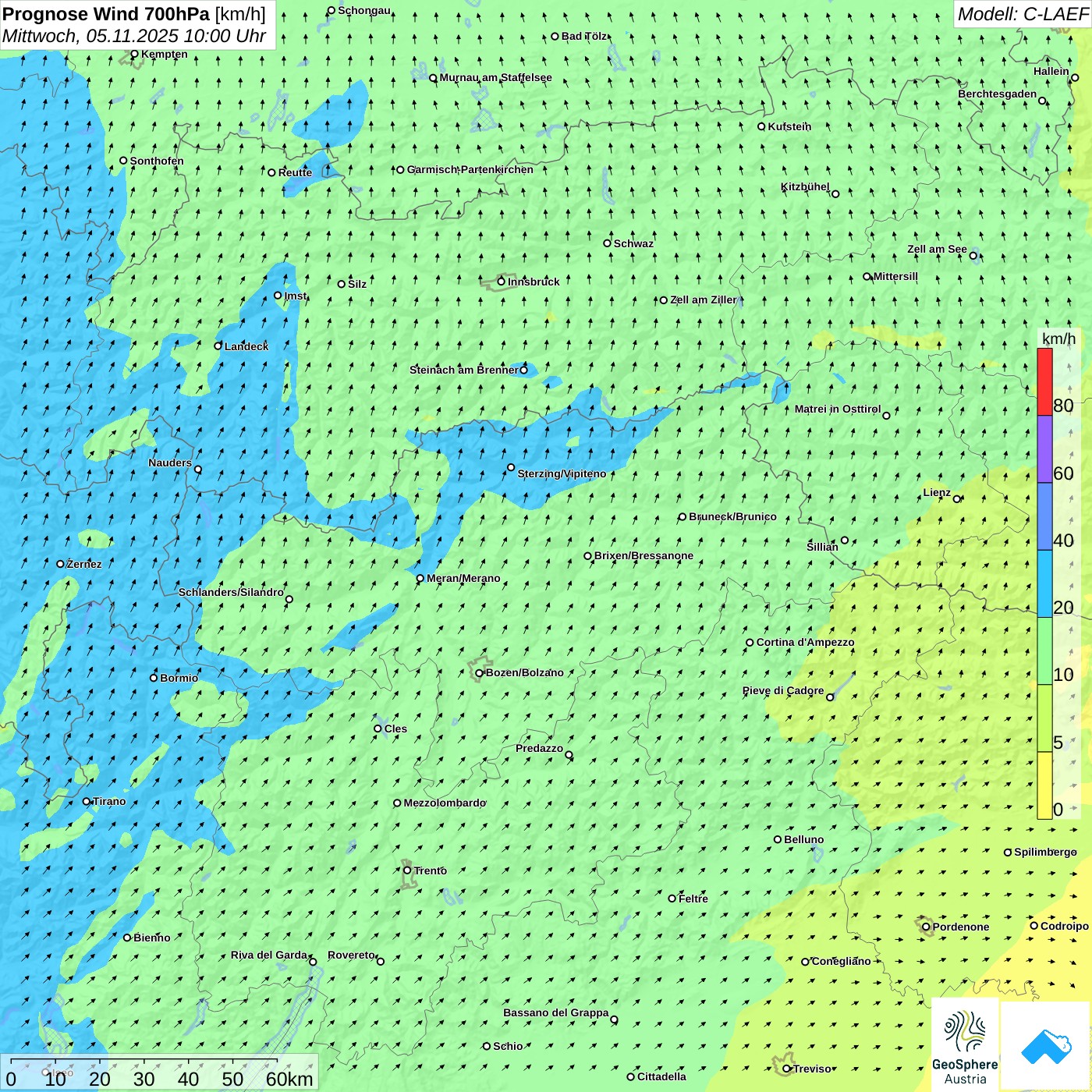Select the green 10–20 km/h legend swatch

point(1044,651)
